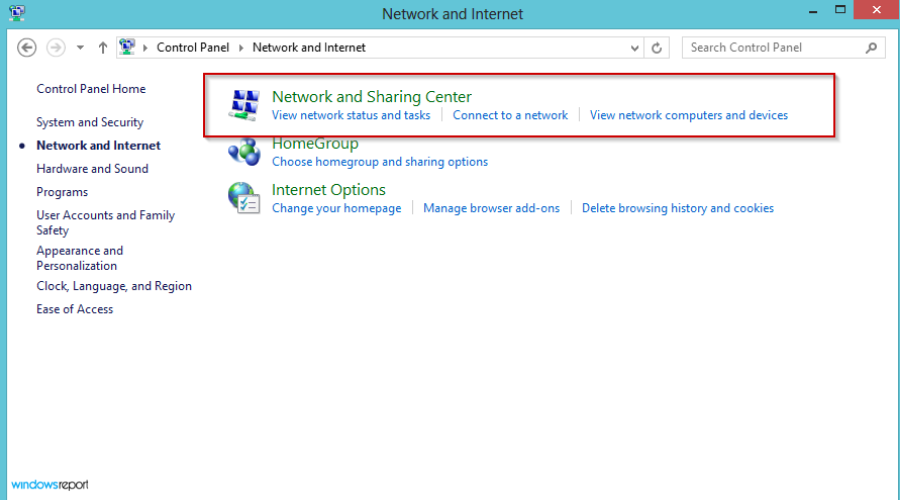Expand the chevron before Control Panel breadcrumb
This screenshot has height=500, width=900.
click(145, 48)
